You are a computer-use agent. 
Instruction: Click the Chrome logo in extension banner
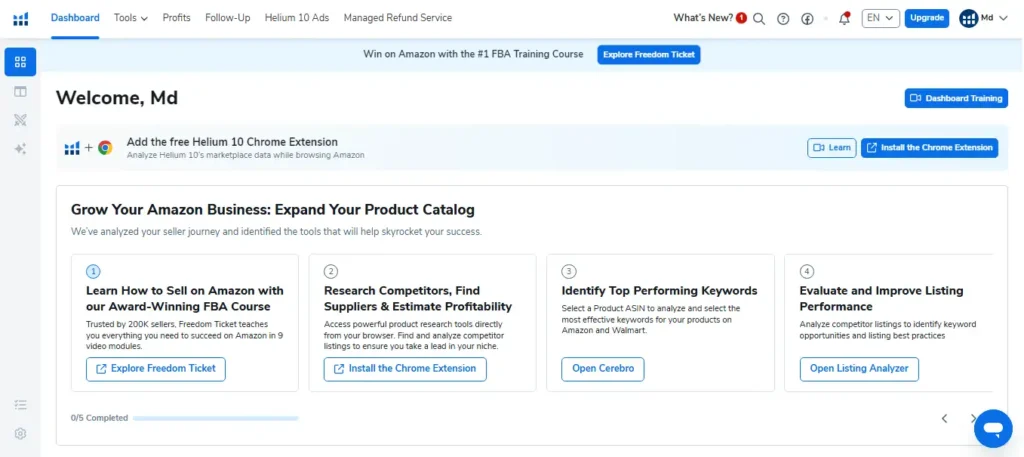(105, 148)
